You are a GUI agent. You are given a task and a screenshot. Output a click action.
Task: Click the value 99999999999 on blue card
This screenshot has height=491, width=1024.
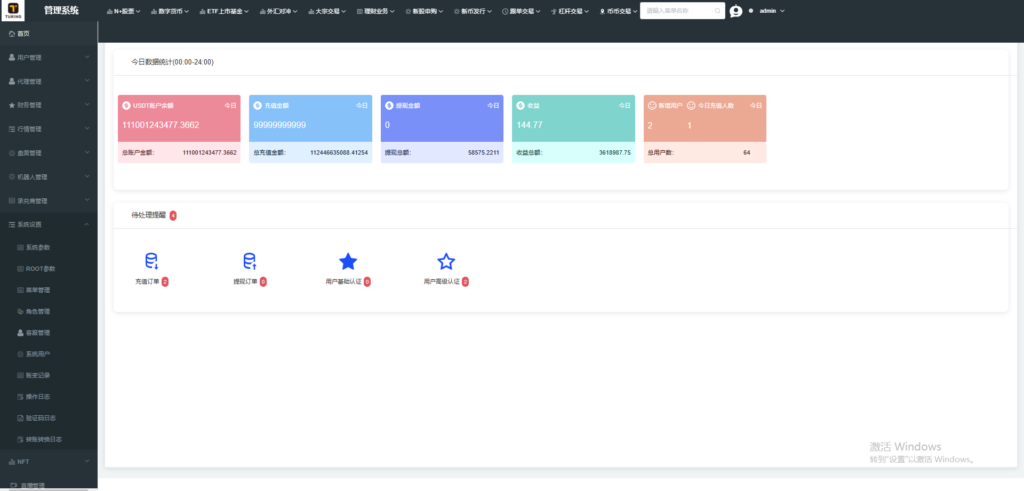280,125
